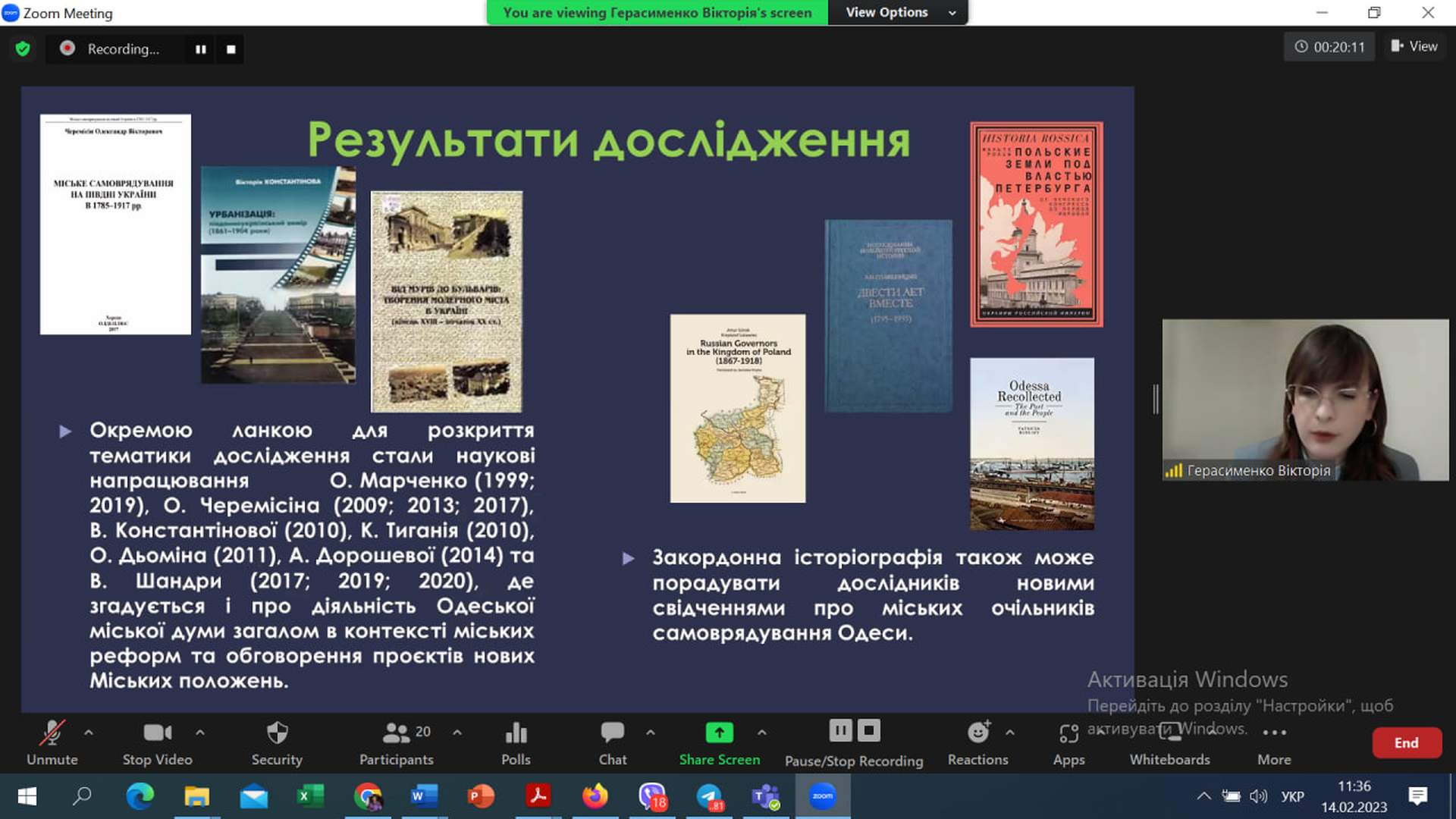Stop Video camera button
This screenshot has height=819, width=1456.
click(x=158, y=742)
